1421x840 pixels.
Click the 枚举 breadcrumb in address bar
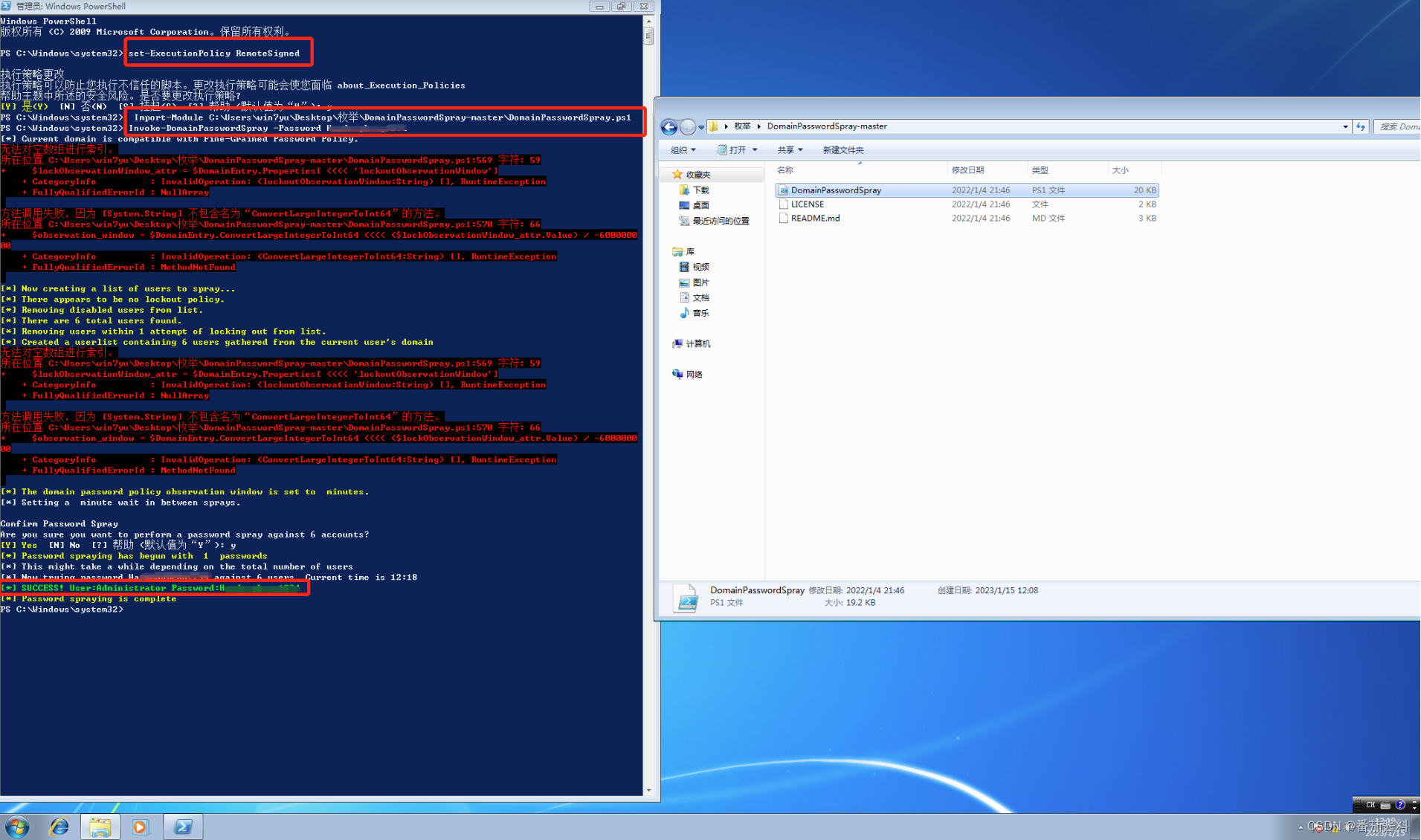[x=742, y=126]
